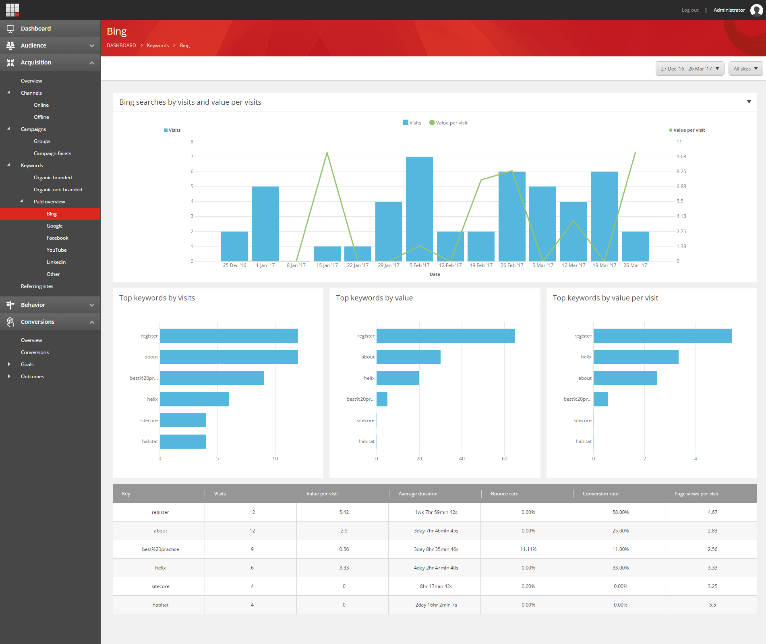Sort table by Bounce rate header
766x644 pixels.
point(504,494)
